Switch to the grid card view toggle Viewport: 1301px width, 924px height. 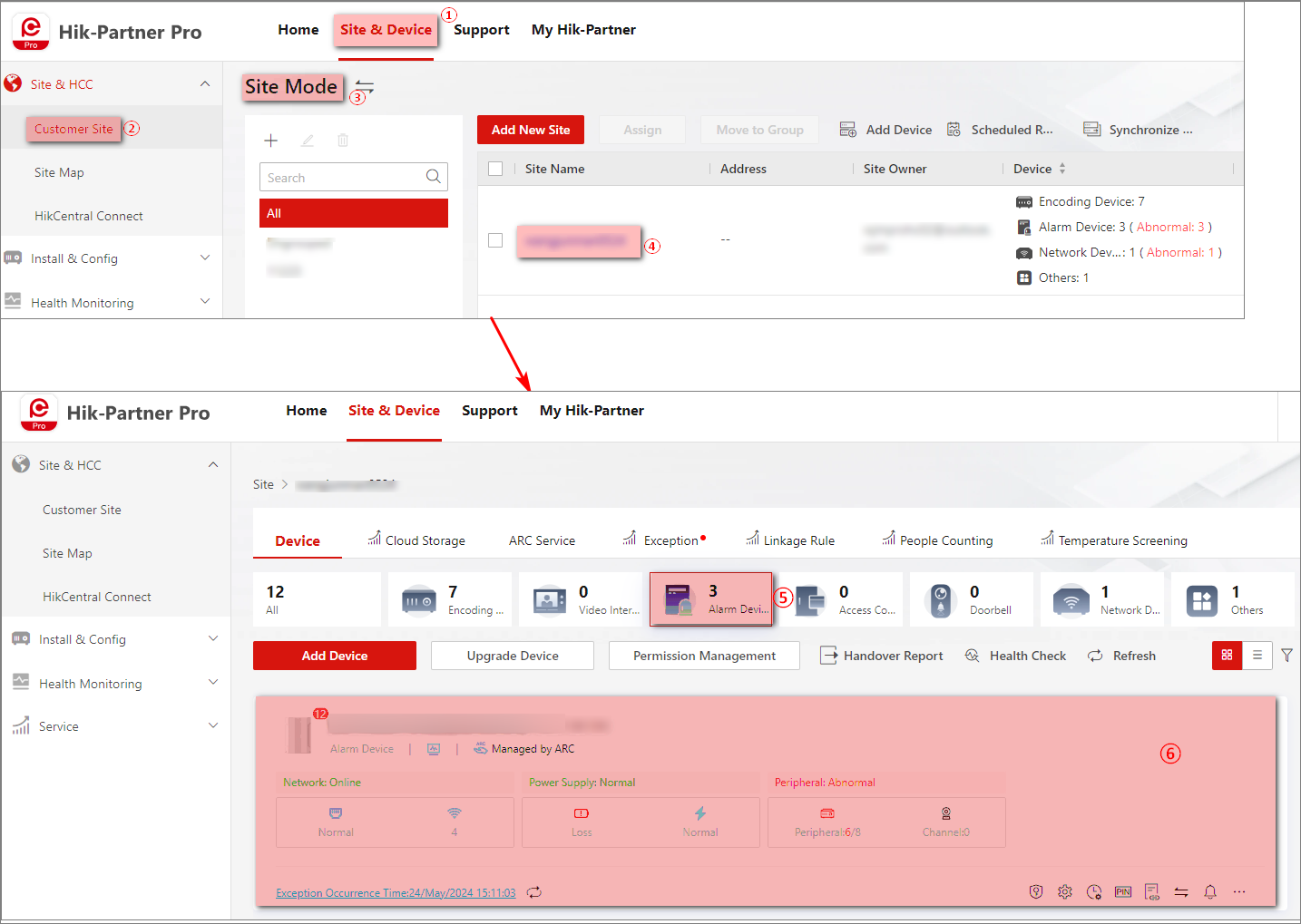pos(1227,655)
